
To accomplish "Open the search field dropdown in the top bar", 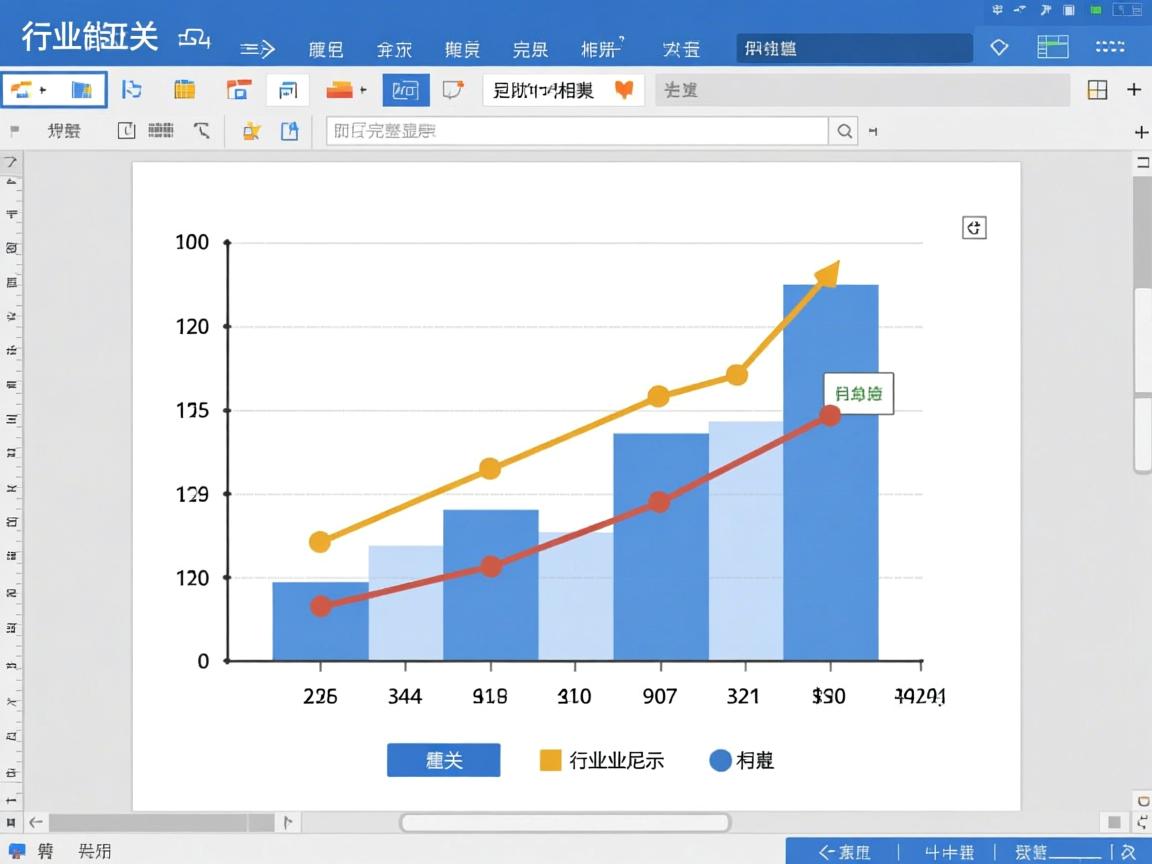I will pyautogui.click(x=960, y=47).
